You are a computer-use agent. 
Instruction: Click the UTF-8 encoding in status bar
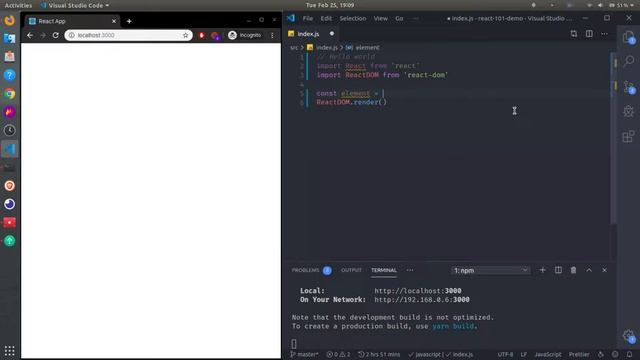505,354
